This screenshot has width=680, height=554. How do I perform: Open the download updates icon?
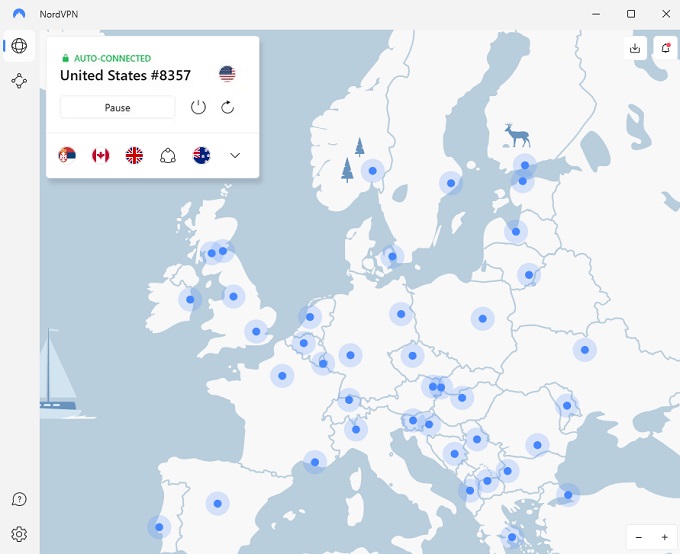click(x=635, y=48)
